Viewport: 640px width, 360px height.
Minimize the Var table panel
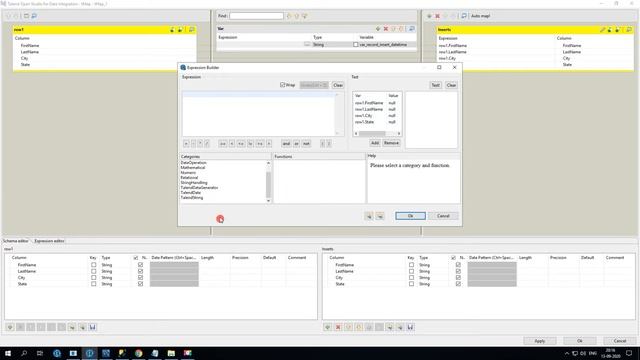[412, 29]
